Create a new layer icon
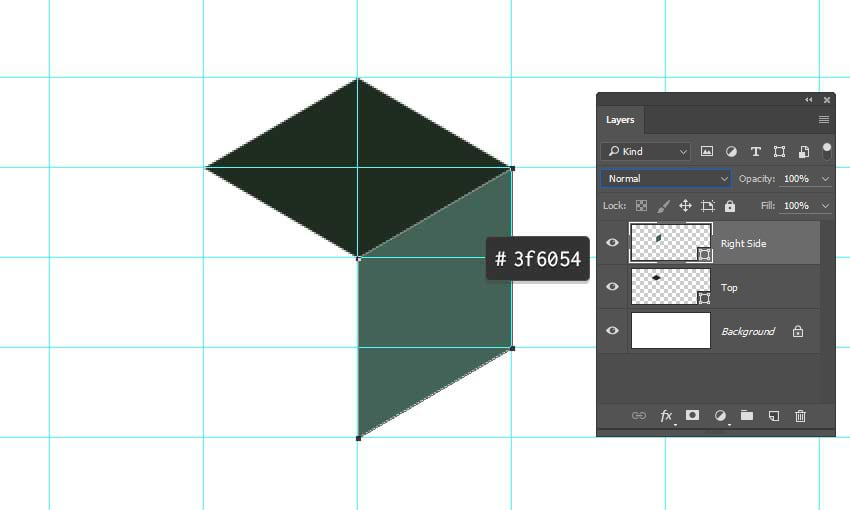The width and height of the screenshot is (850, 510). (x=774, y=416)
